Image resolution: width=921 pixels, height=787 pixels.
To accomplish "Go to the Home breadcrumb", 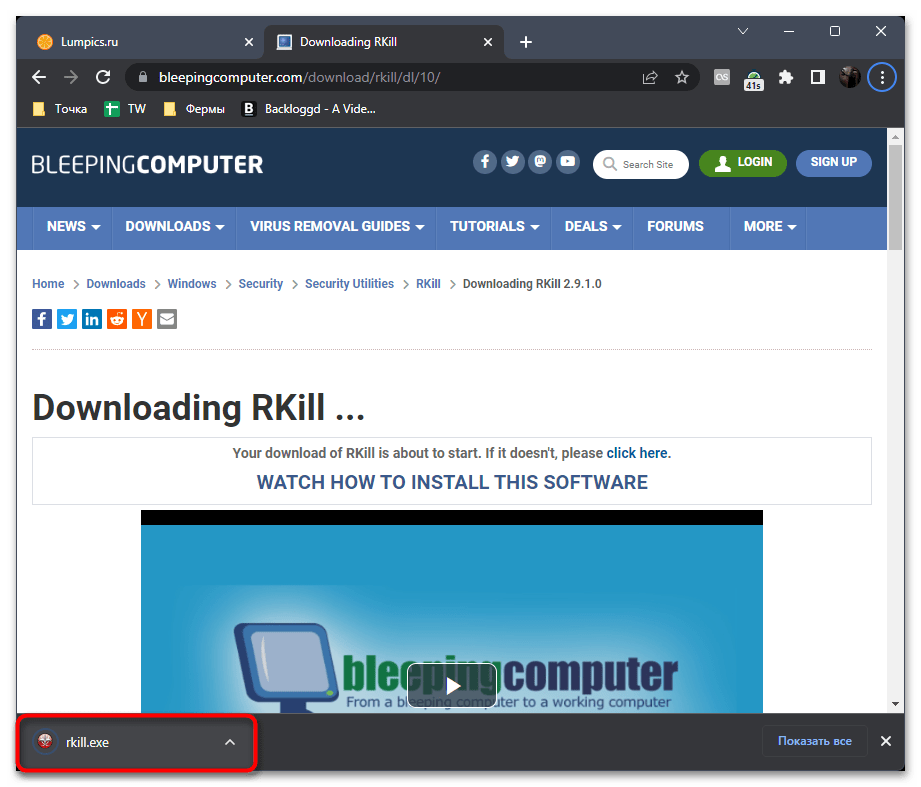I will pyautogui.click(x=48, y=284).
